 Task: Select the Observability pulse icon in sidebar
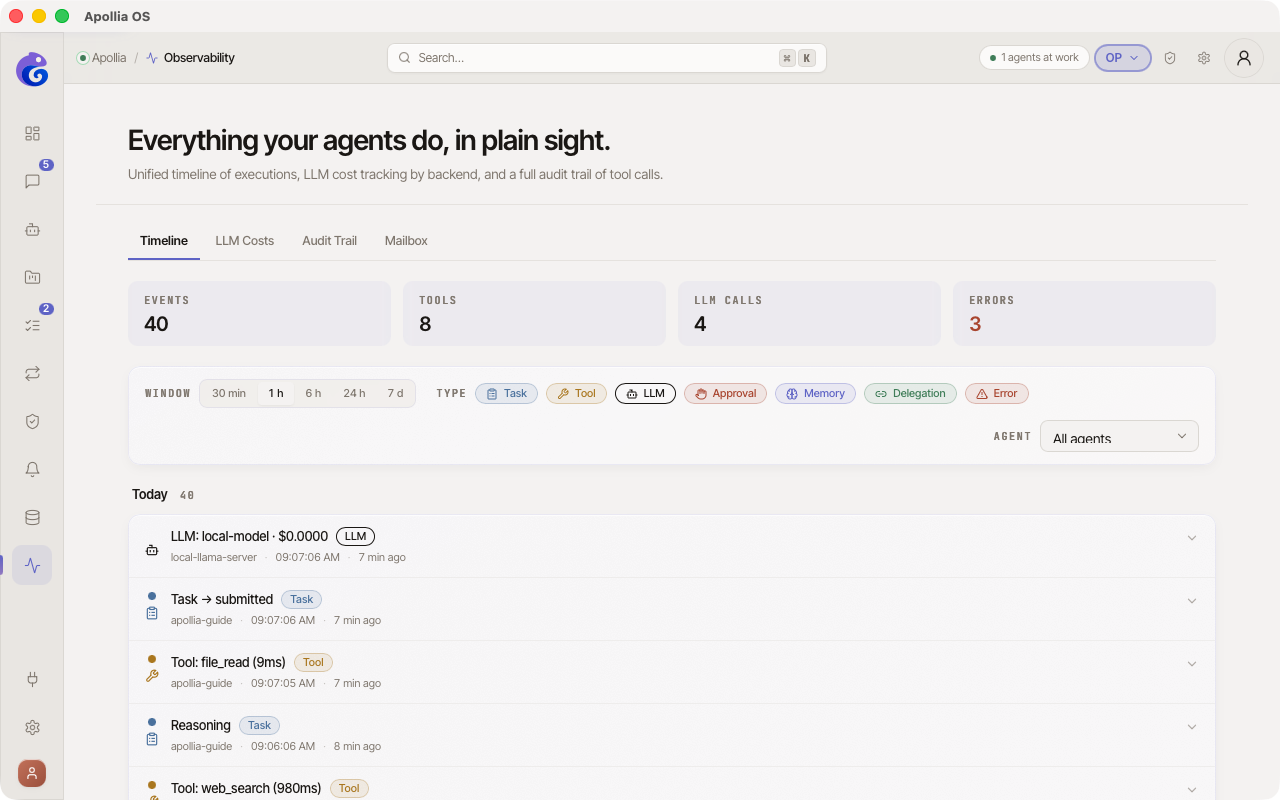pyautogui.click(x=32, y=565)
